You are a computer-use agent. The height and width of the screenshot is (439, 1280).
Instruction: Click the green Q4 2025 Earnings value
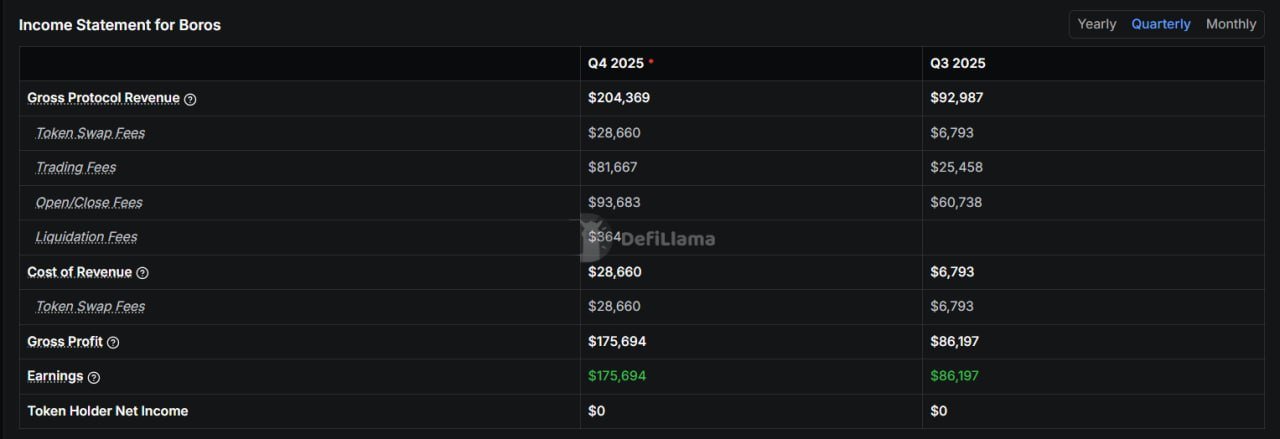point(617,376)
